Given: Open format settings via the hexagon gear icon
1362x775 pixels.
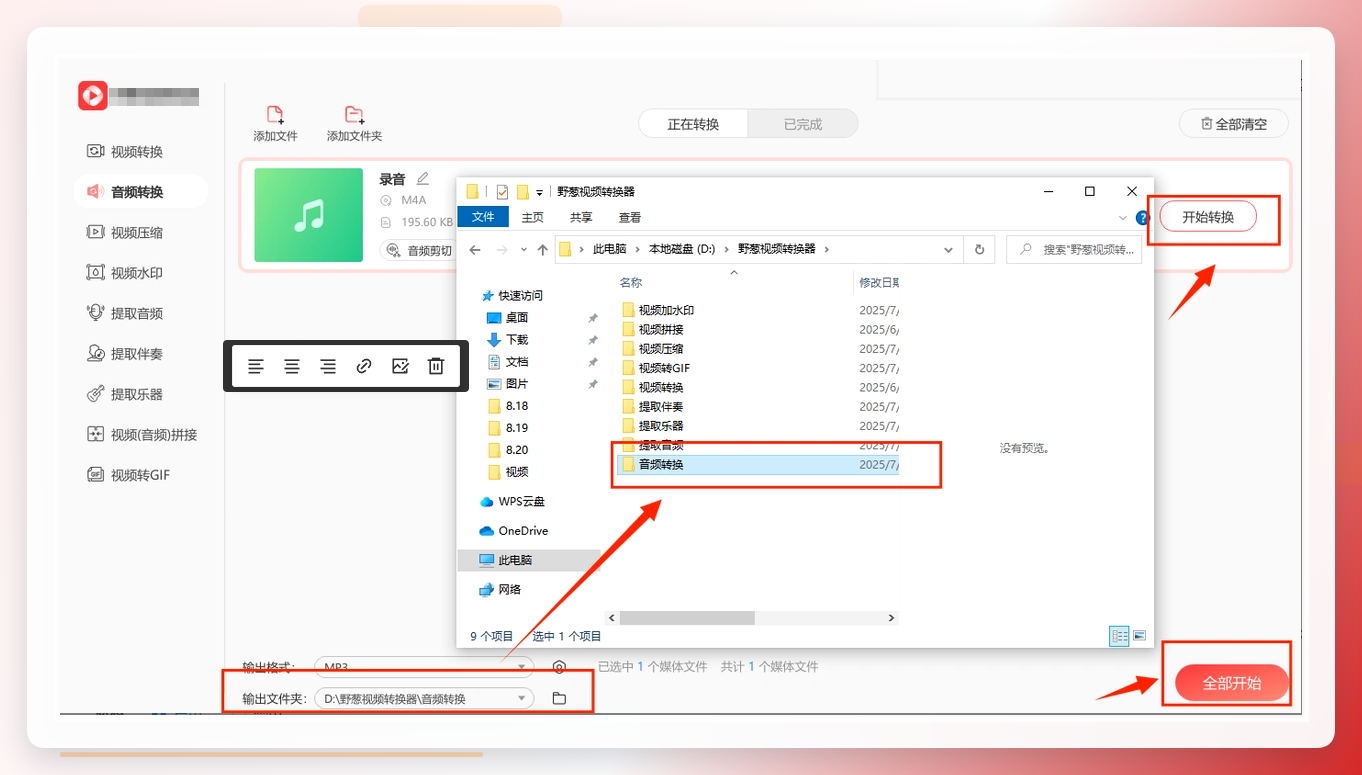Looking at the screenshot, I should point(559,667).
